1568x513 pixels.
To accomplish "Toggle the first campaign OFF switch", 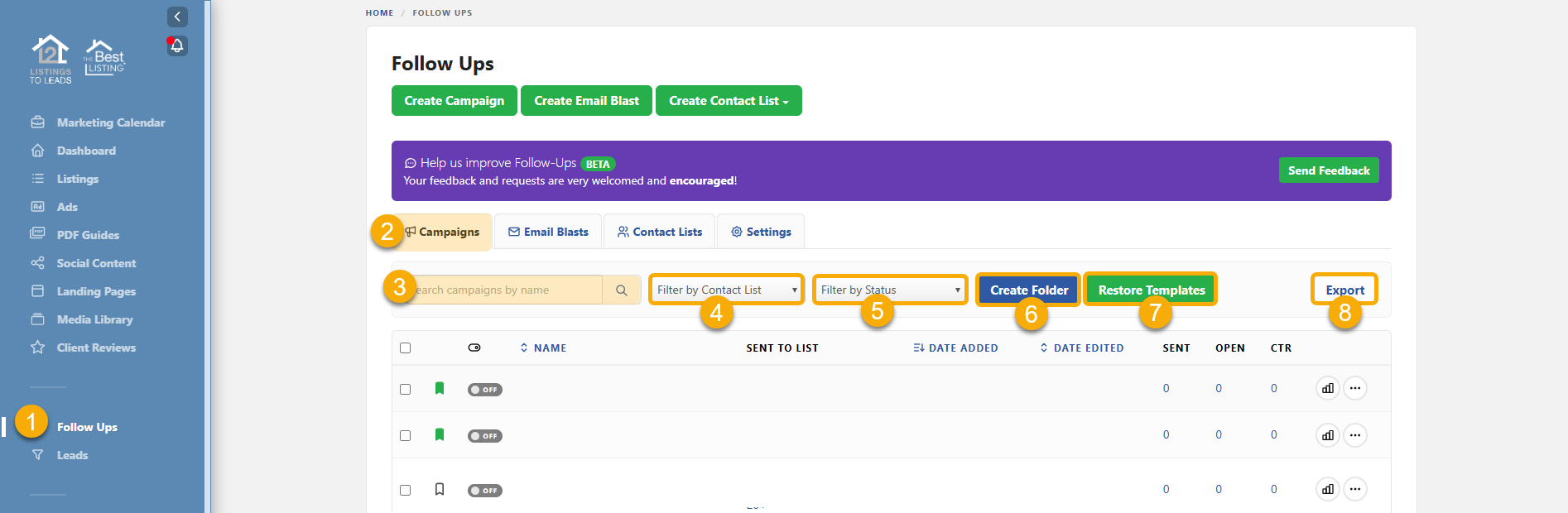I will point(485,390).
